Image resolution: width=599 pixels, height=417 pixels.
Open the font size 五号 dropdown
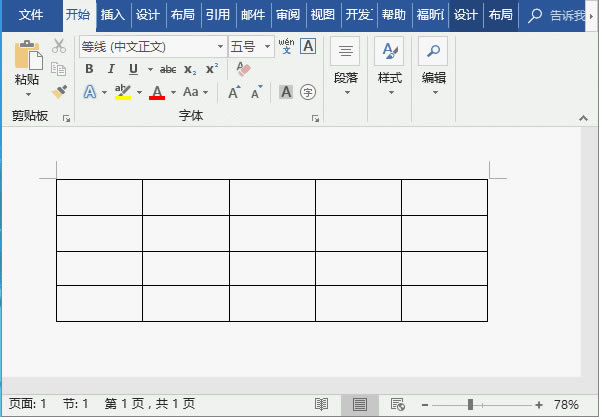(267, 47)
